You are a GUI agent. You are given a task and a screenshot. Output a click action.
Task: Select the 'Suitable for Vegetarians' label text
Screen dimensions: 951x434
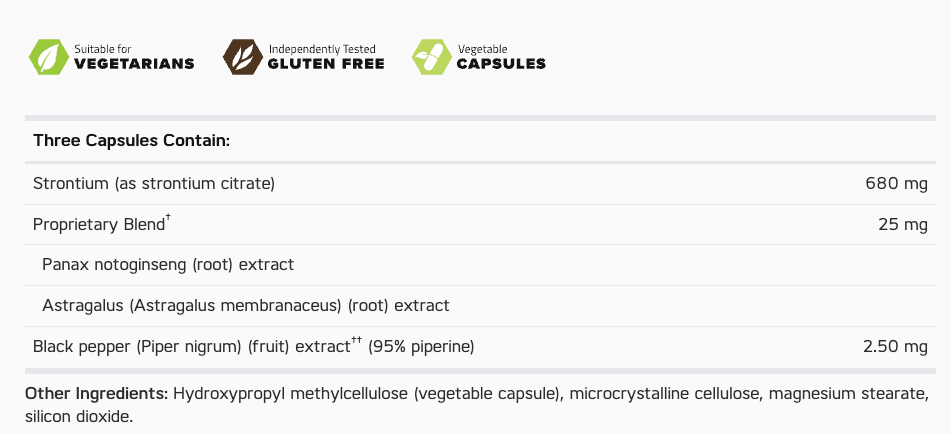(x=134, y=57)
